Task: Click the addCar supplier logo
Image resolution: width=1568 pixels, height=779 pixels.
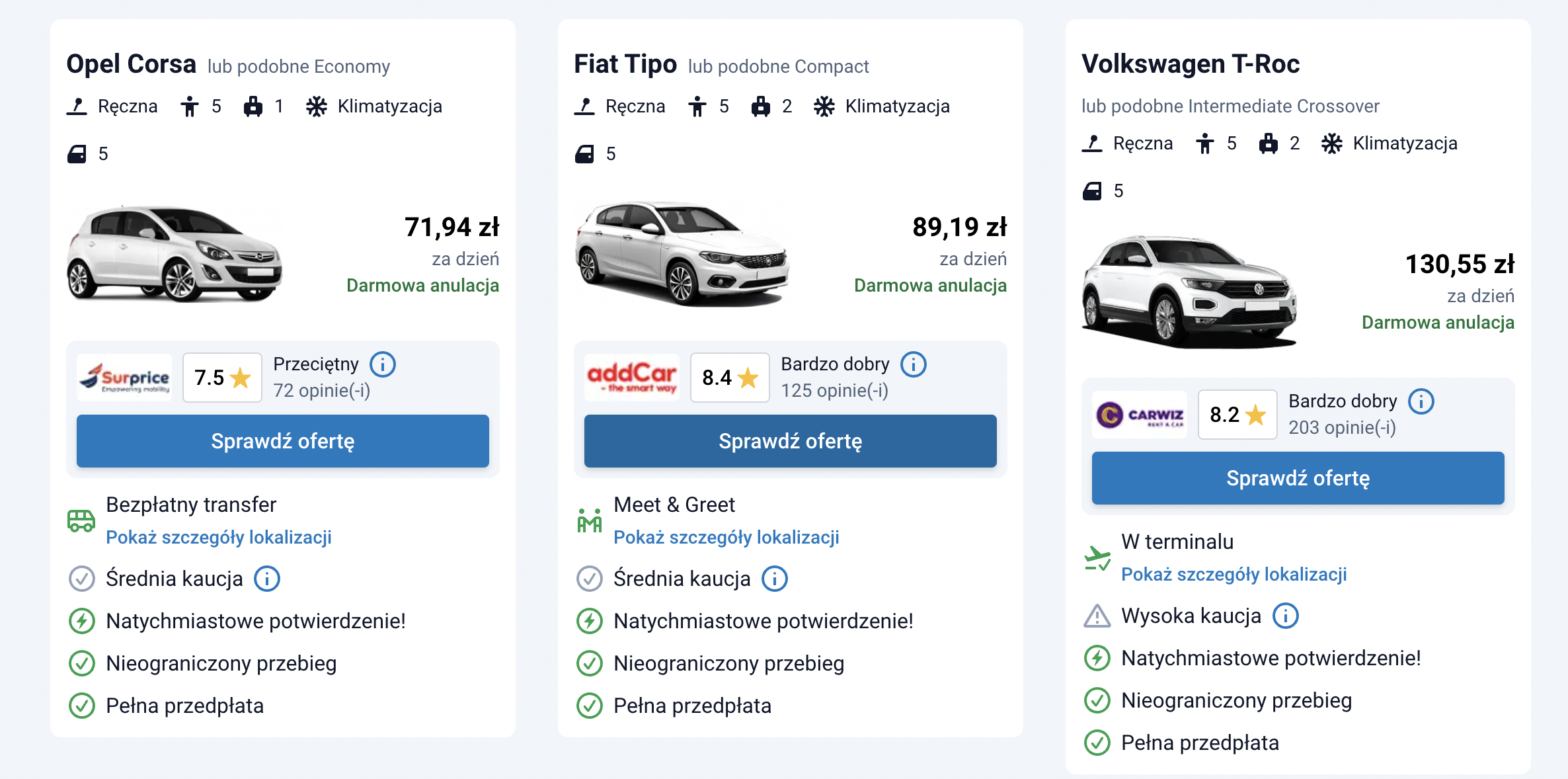Action: coord(632,378)
